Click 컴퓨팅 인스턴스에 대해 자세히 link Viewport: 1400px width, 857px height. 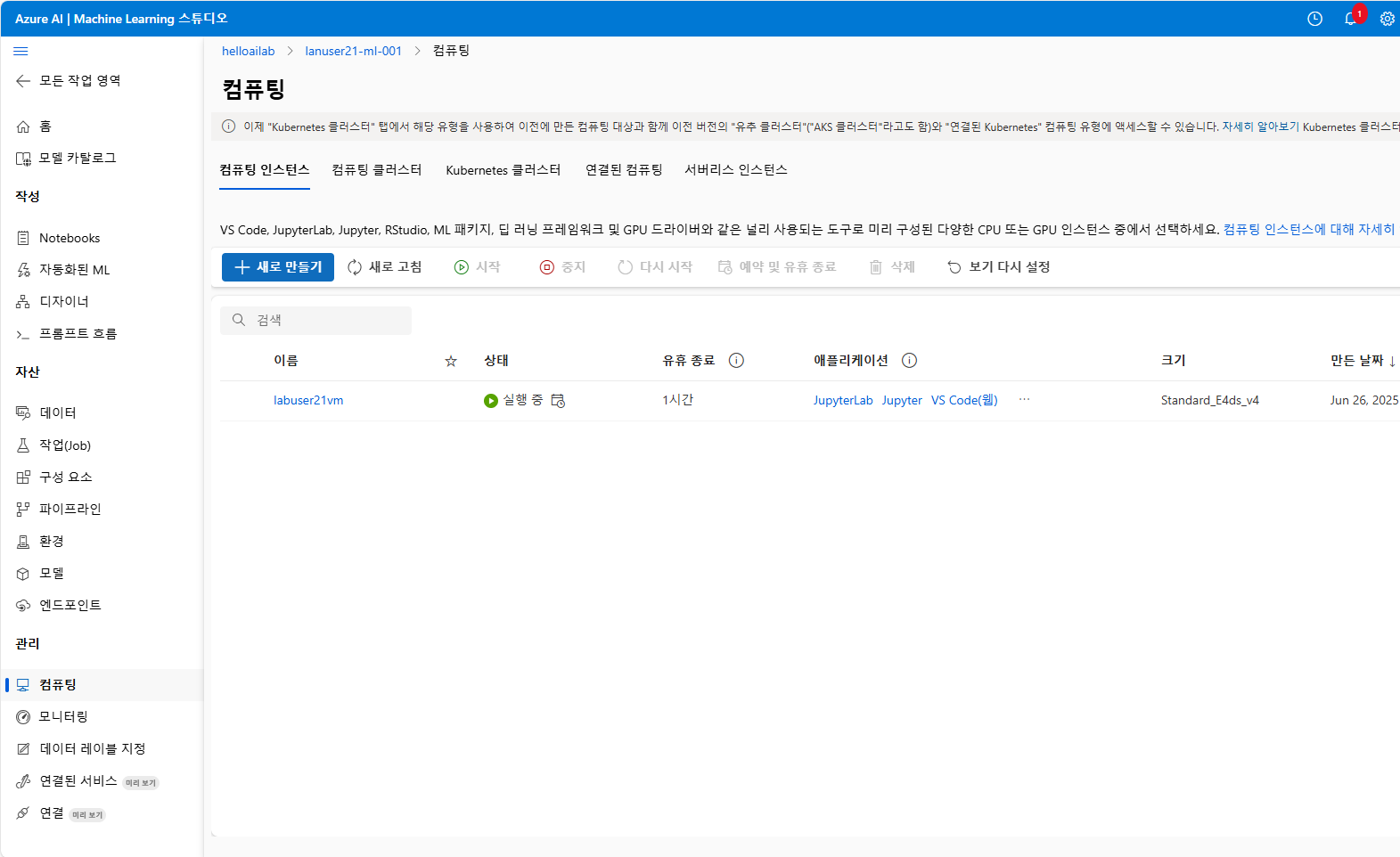click(1309, 230)
